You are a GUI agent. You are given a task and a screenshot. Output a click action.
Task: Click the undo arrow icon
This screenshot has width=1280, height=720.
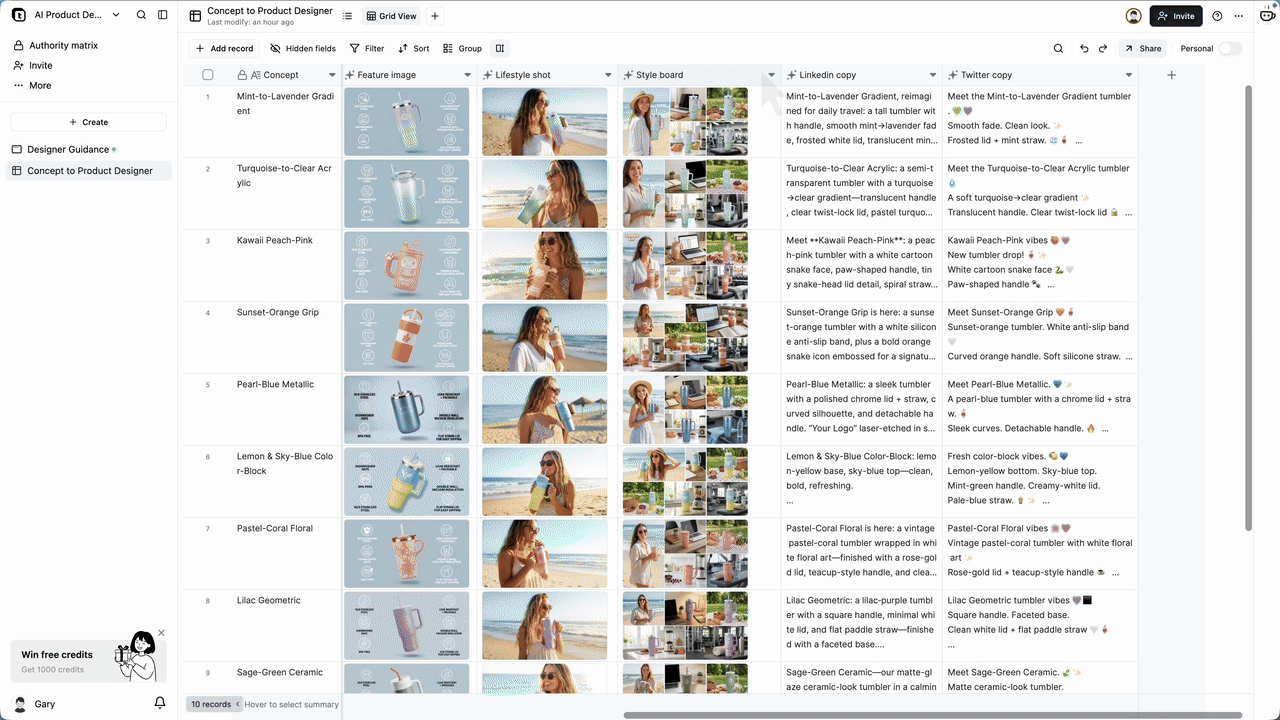coord(1084,48)
